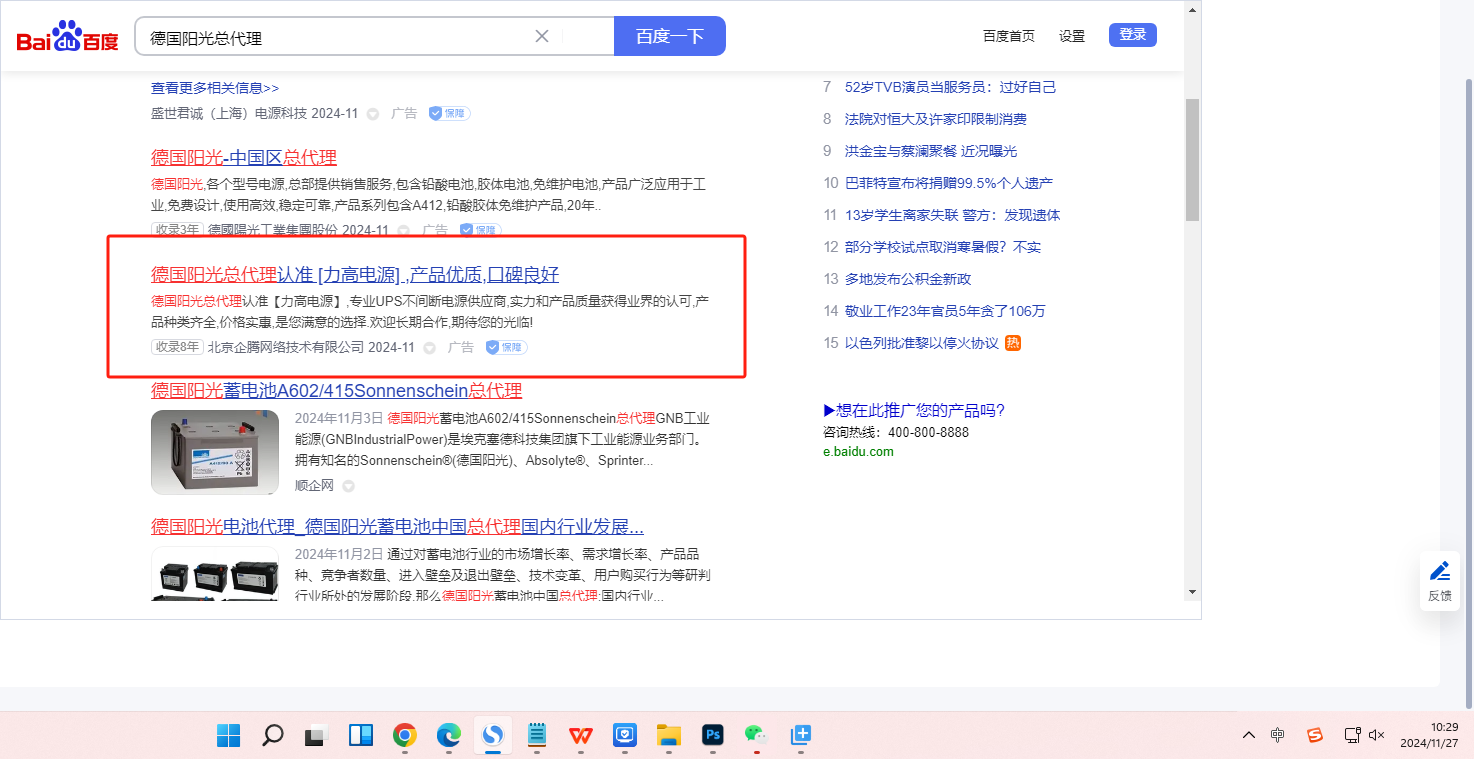Open 百度首页 in the top navigation
Screen dimensions: 1474x759
(1008, 36)
